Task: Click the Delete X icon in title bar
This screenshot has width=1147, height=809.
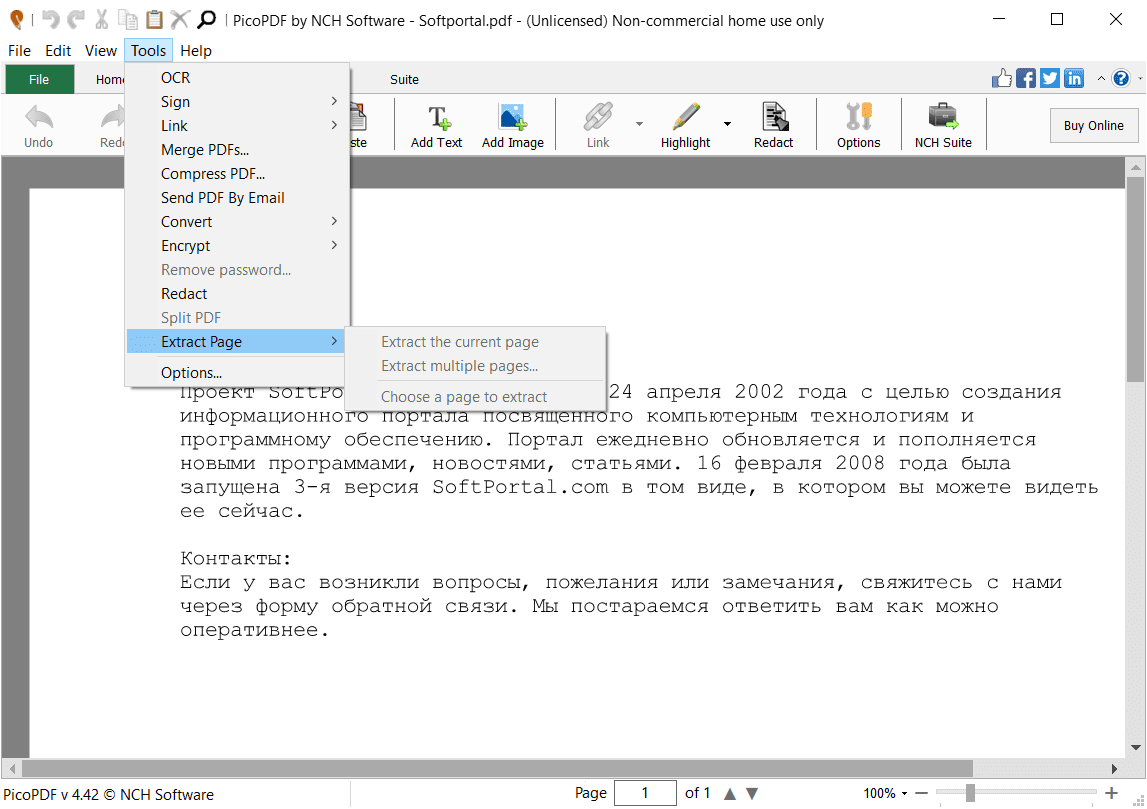Action: (180, 19)
